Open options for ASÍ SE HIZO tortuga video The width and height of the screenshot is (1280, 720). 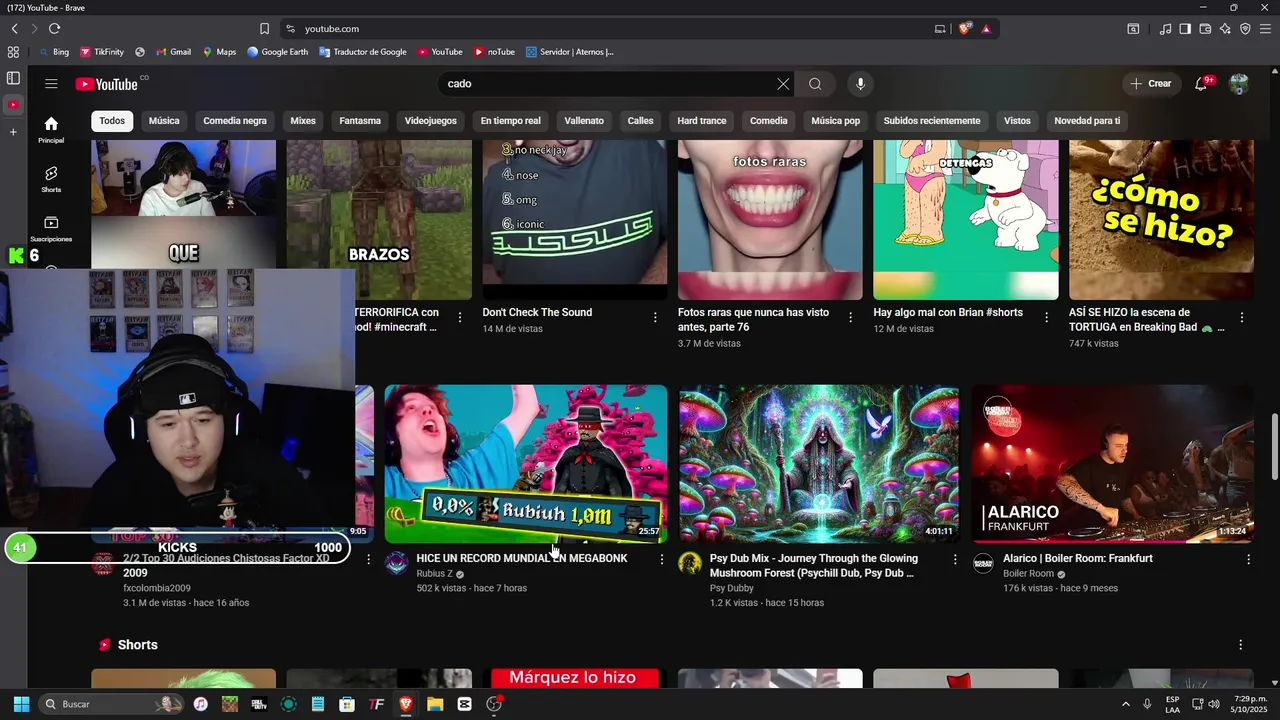coord(1242,317)
